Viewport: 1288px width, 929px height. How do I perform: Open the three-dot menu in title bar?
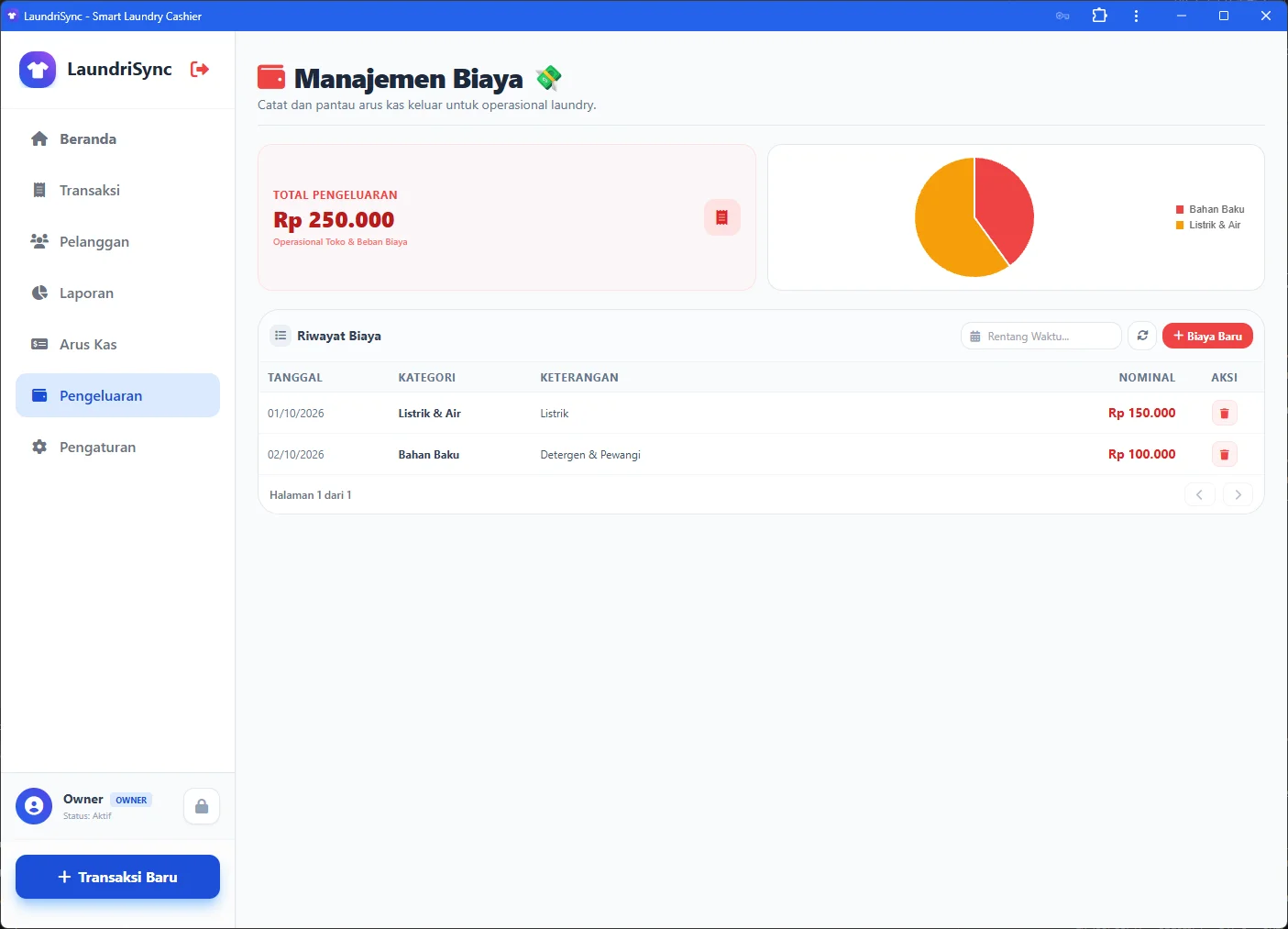click(1136, 16)
